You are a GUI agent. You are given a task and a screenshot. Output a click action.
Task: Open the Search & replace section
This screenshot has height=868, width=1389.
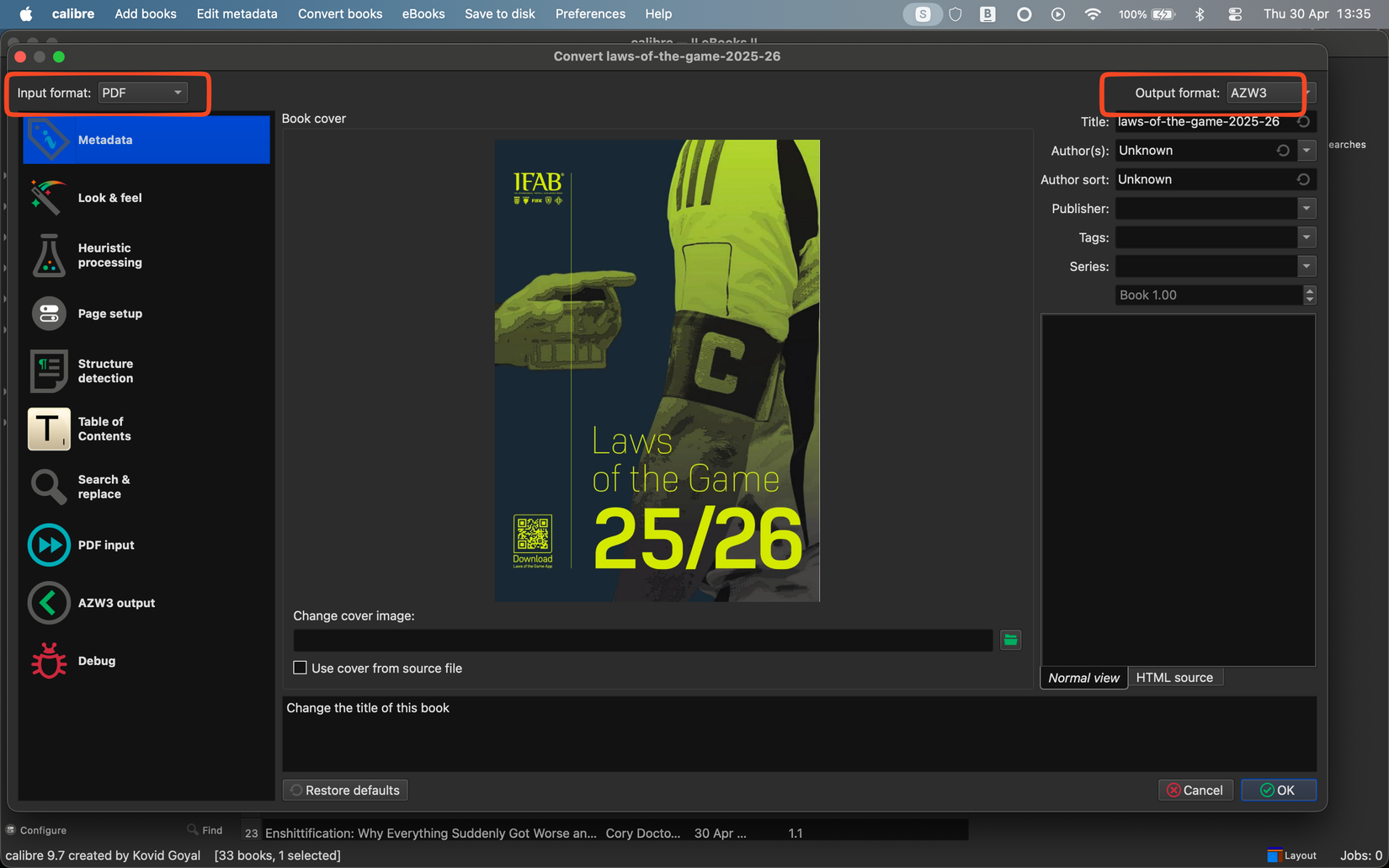tap(146, 487)
